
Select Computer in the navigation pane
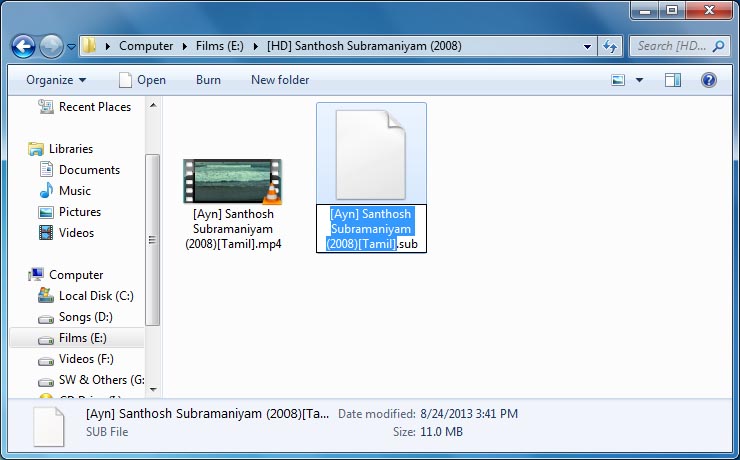pyautogui.click(x=76, y=275)
